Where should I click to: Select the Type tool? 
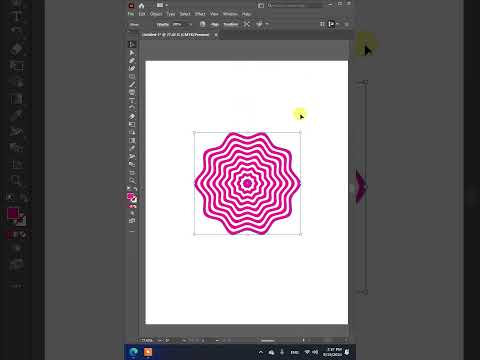(132, 101)
